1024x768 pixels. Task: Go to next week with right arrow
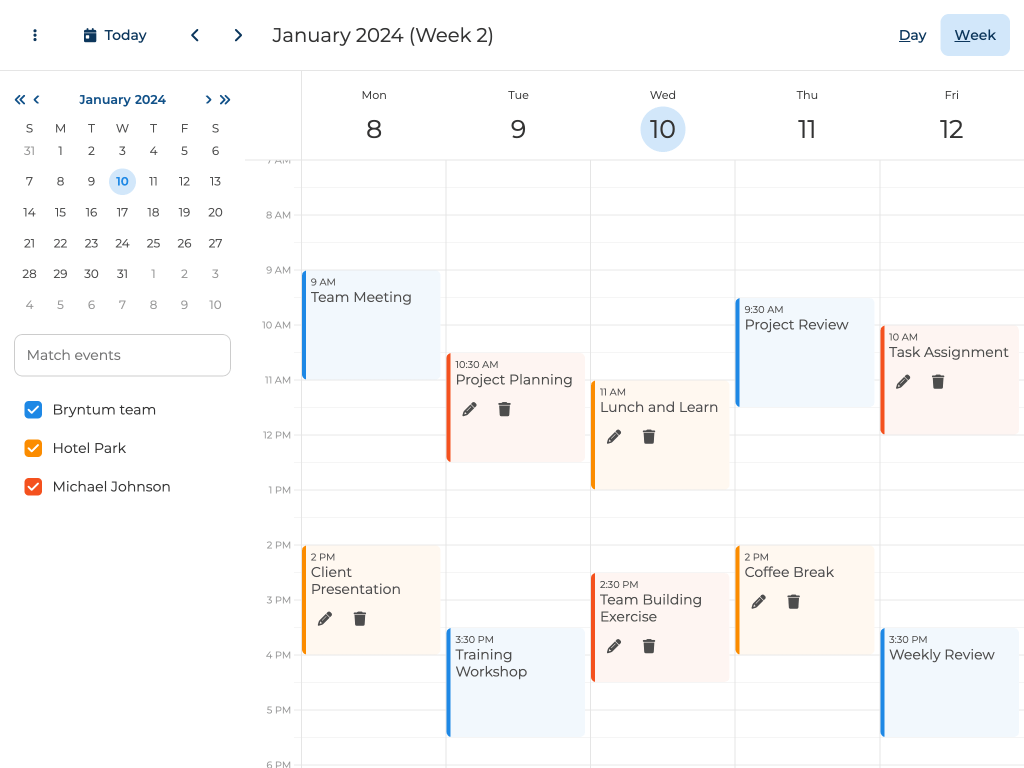(x=238, y=35)
